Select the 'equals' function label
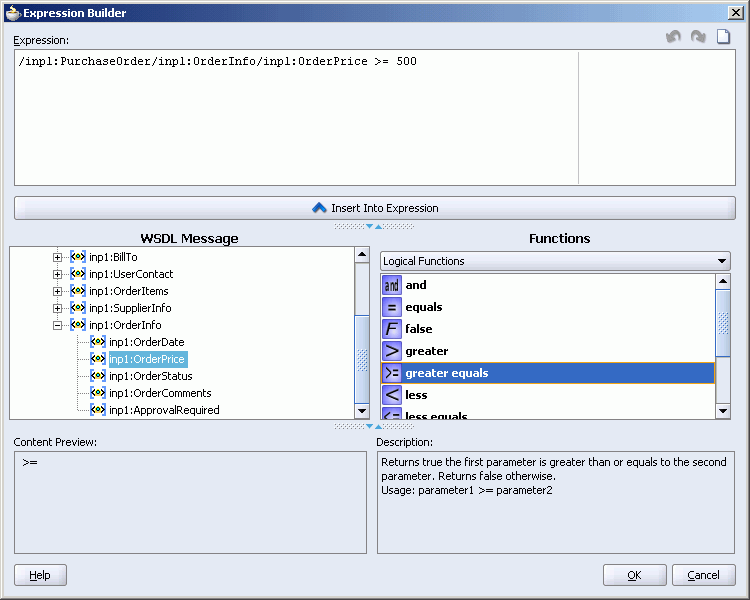 tap(424, 307)
